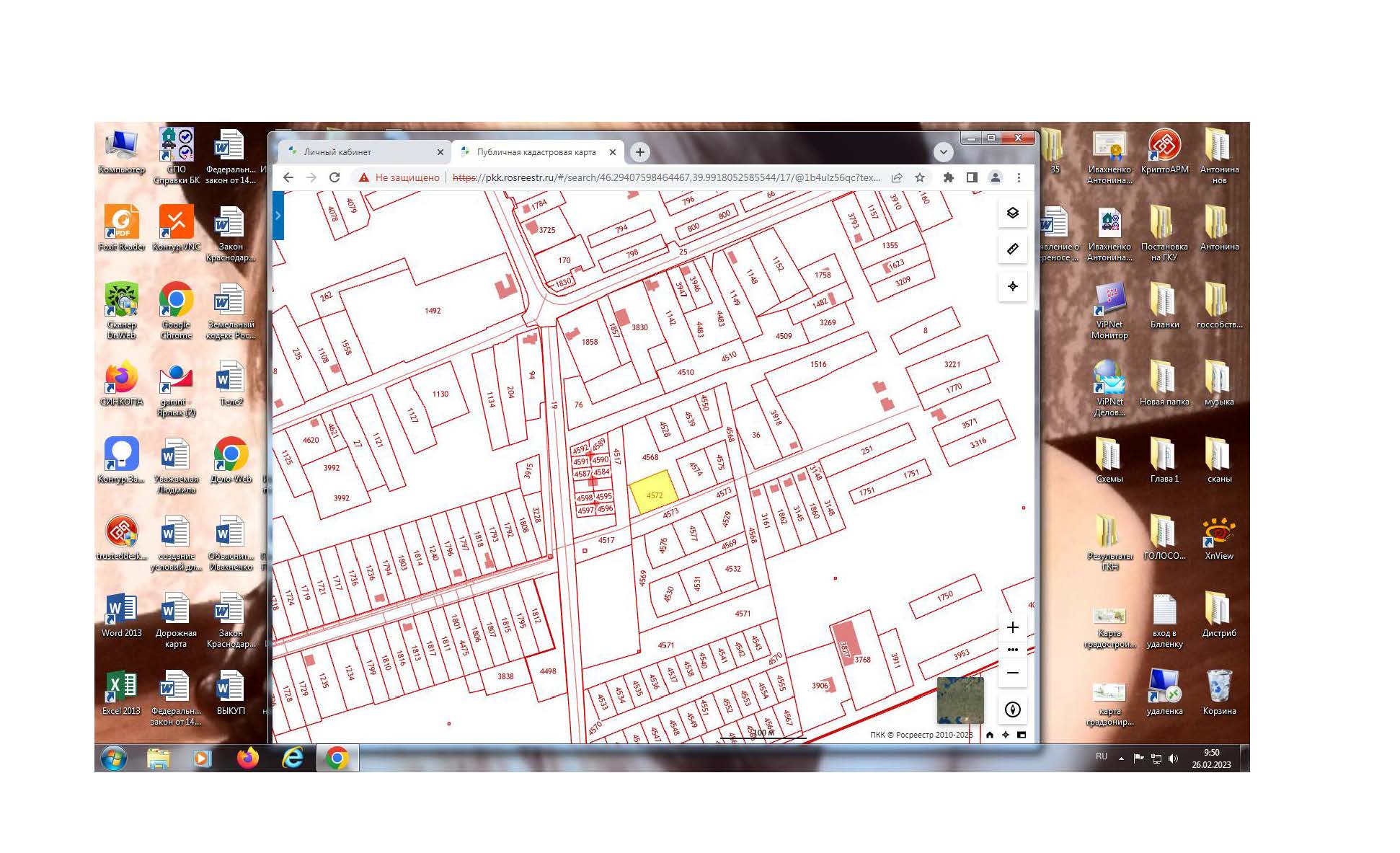Click the zoom in button on map

(1014, 626)
